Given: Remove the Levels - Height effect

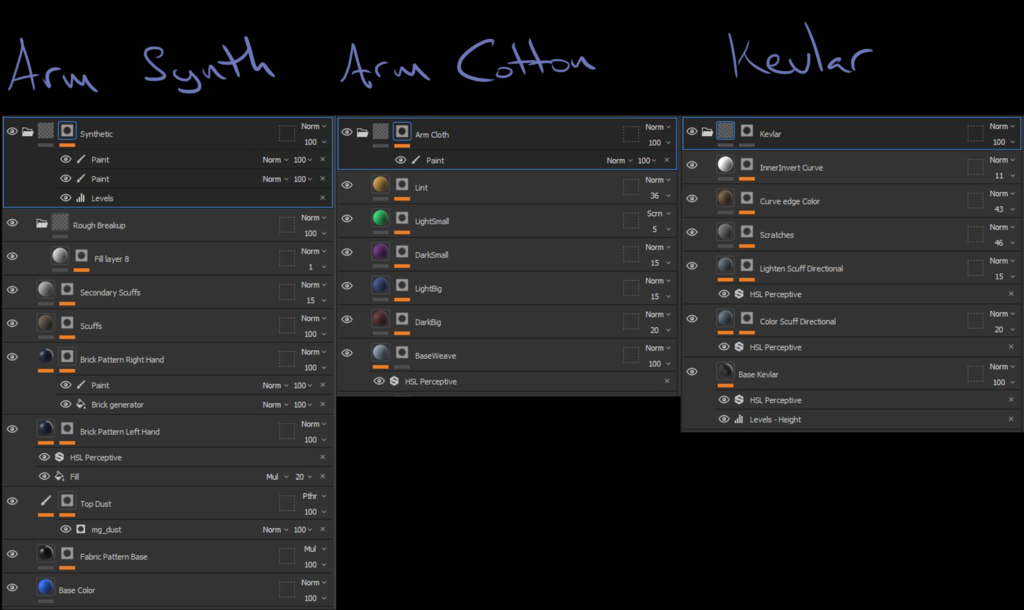Looking at the screenshot, I should pyautogui.click(x=1011, y=419).
